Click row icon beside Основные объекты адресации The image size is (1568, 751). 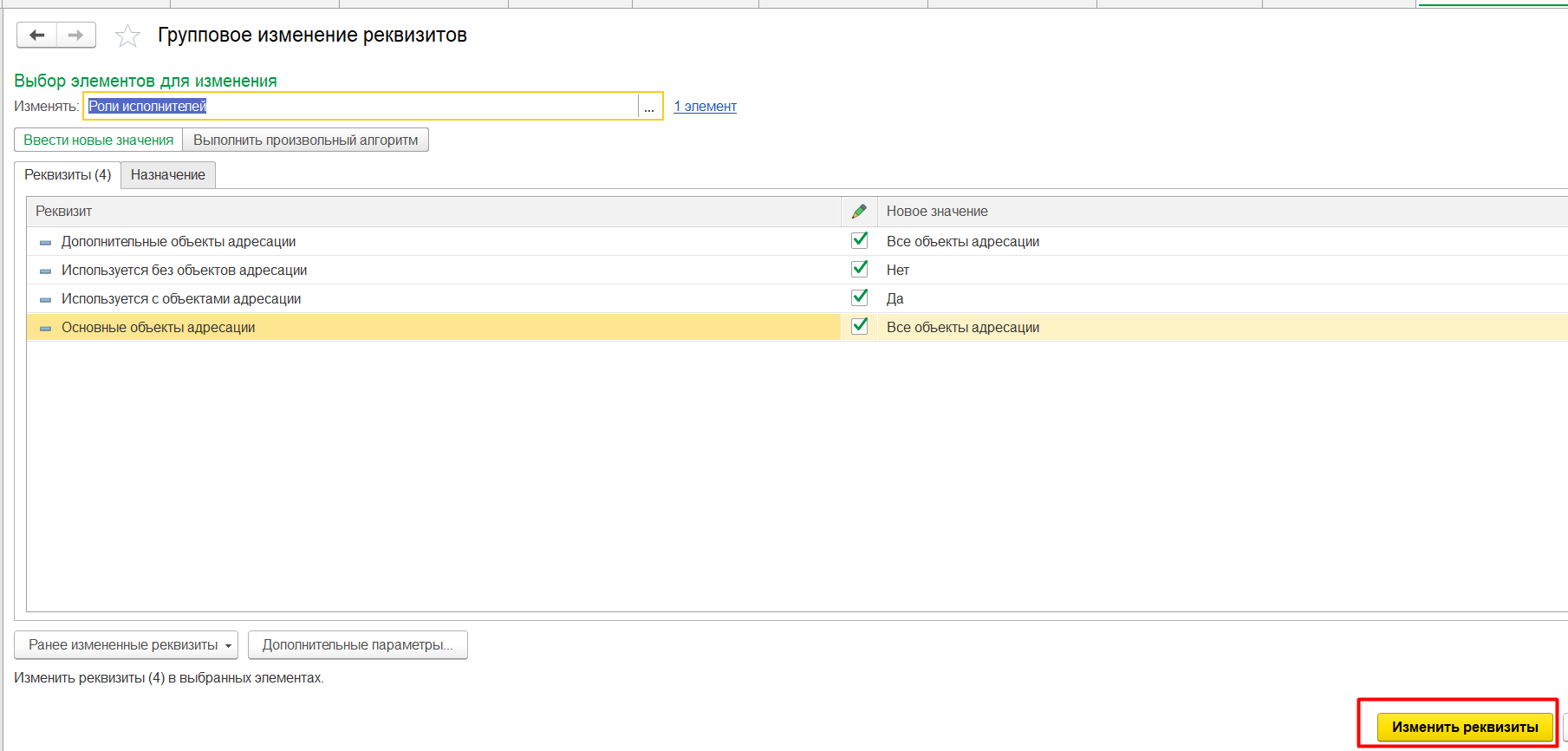(45, 329)
